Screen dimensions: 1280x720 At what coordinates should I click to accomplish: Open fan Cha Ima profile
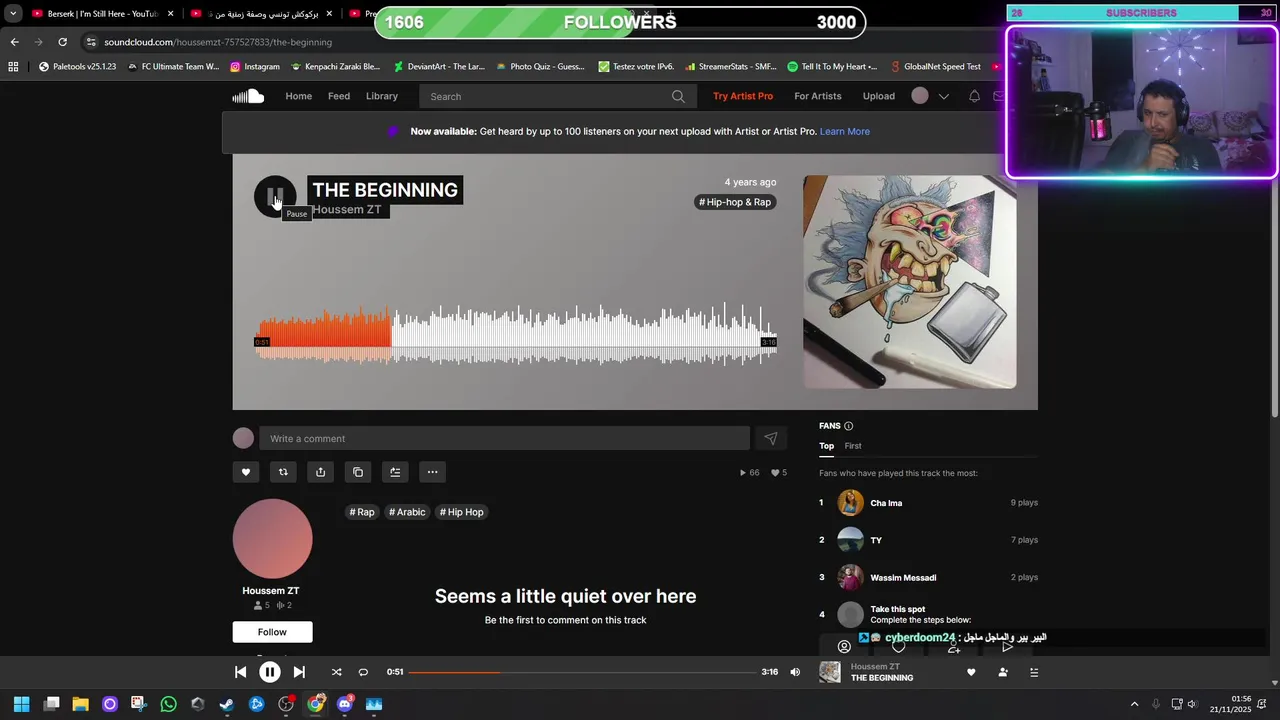coord(886,503)
